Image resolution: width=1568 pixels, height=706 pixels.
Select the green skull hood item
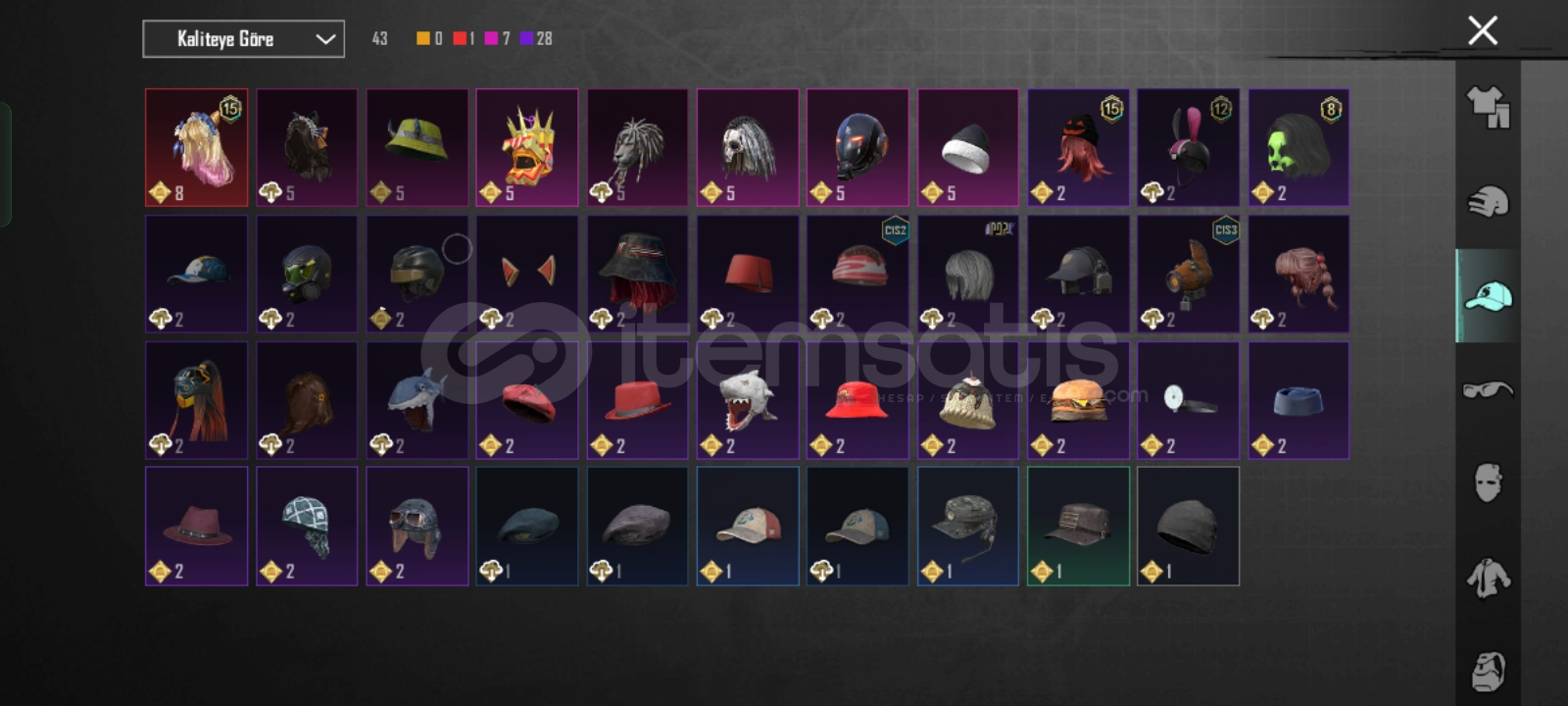coord(1298,147)
